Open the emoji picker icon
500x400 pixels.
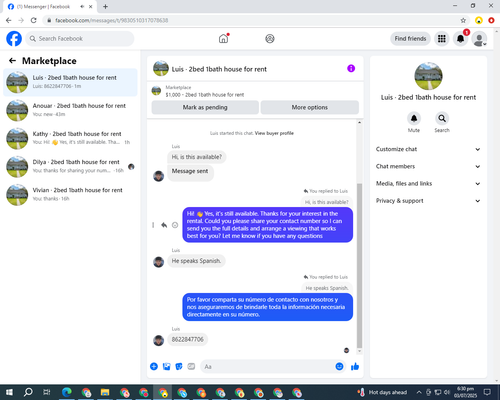coord(339,366)
